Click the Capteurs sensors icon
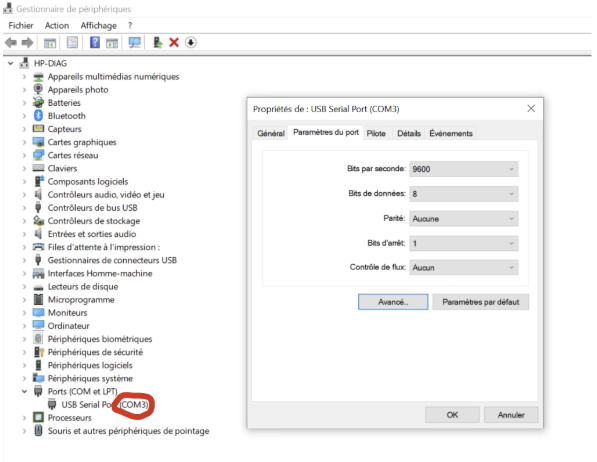 [38, 128]
